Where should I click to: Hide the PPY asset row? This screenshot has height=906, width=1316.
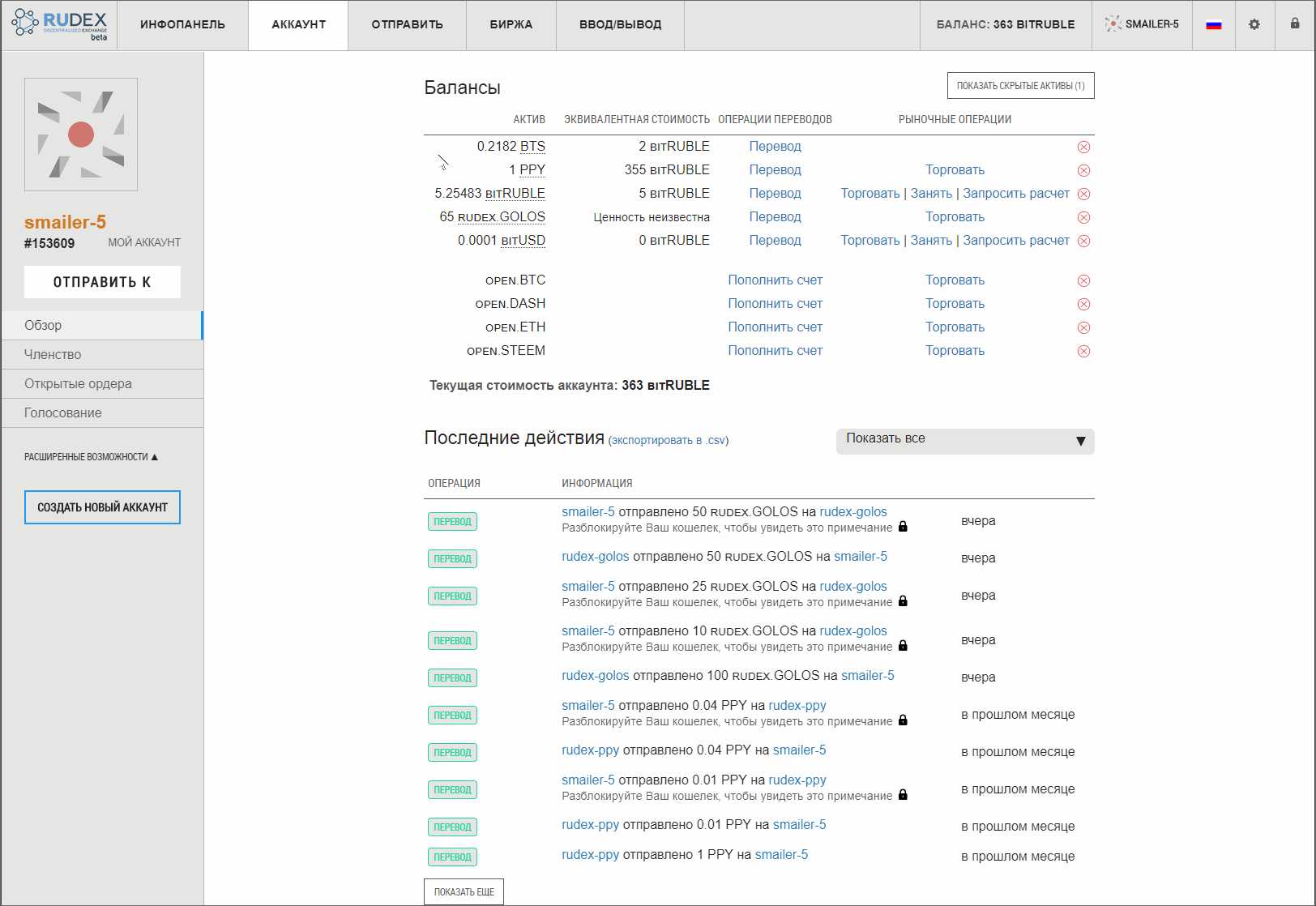(1083, 170)
